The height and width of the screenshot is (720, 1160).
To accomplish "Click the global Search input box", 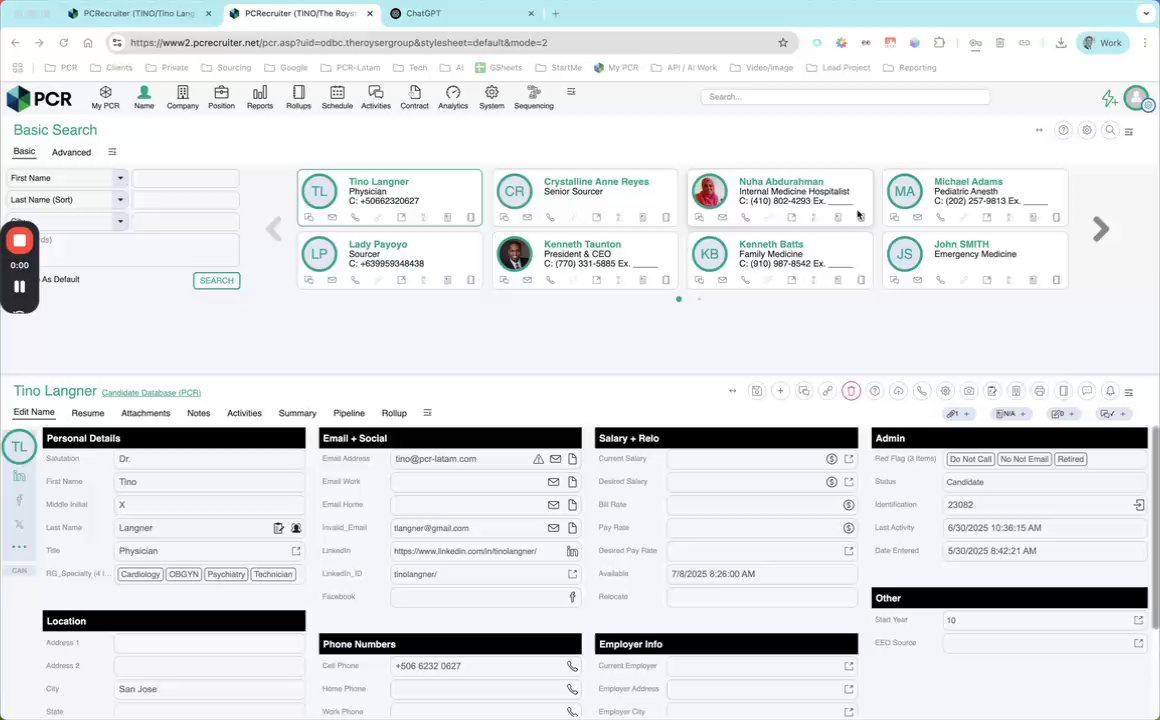I will (845, 97).
